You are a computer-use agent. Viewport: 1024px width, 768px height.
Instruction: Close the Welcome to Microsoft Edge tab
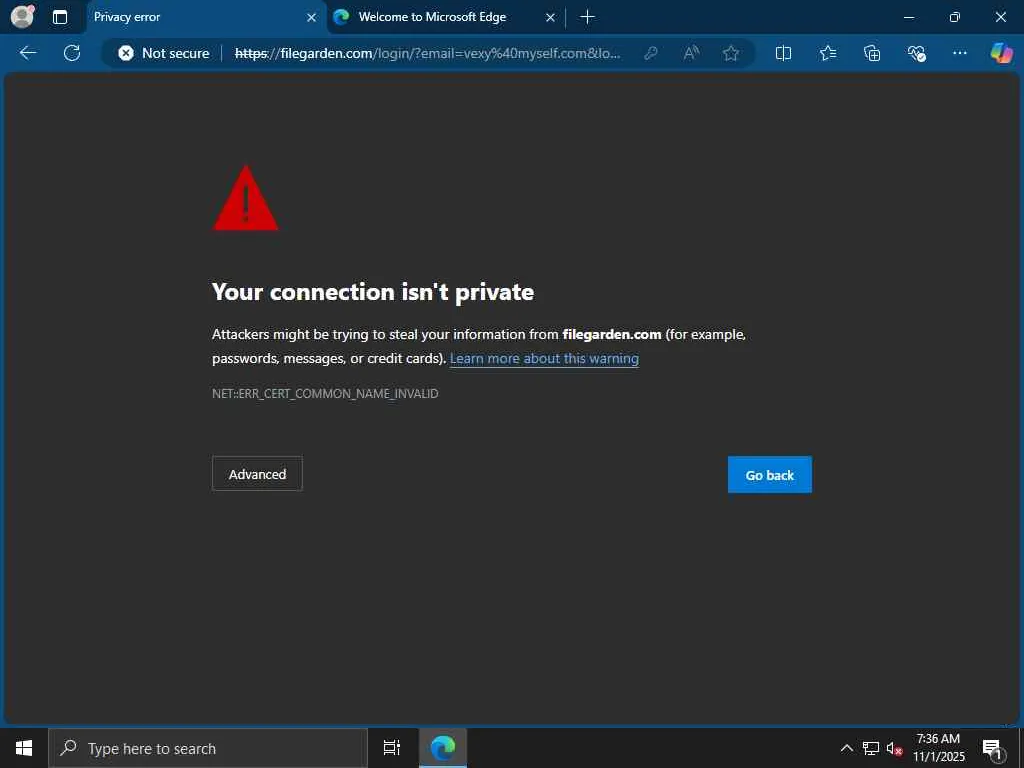point(550,18)
